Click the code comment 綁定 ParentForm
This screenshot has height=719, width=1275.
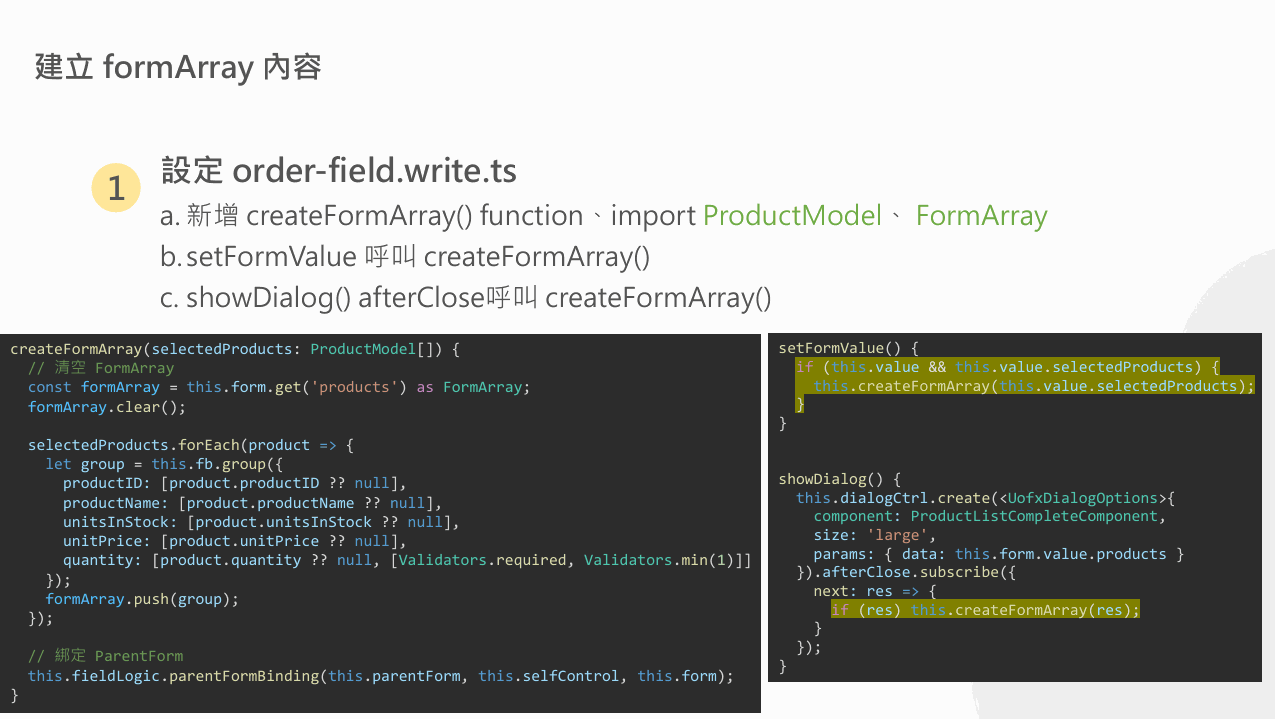[105, 656]
